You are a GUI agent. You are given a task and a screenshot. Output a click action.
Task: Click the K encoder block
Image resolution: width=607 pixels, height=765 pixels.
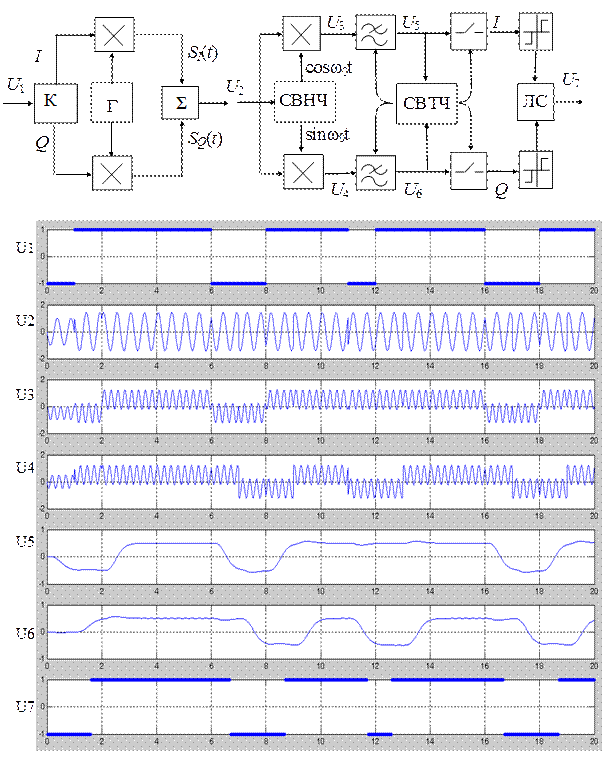click(56, 103)
